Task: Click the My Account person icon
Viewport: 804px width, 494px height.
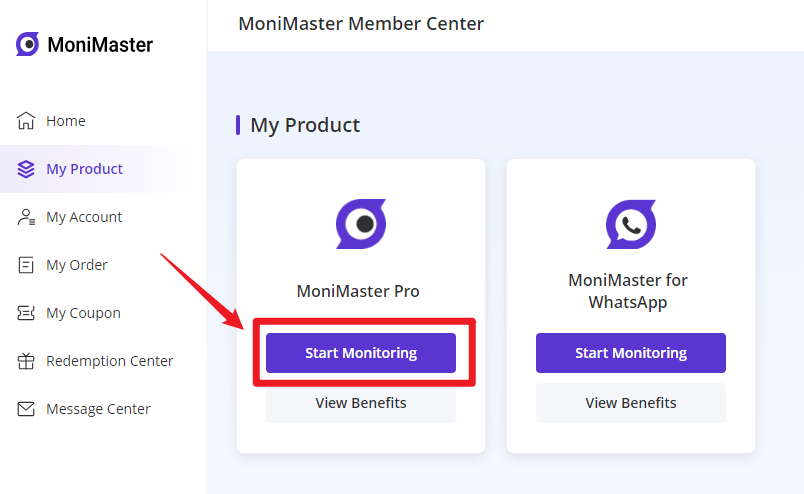Action: click(26, 217)
